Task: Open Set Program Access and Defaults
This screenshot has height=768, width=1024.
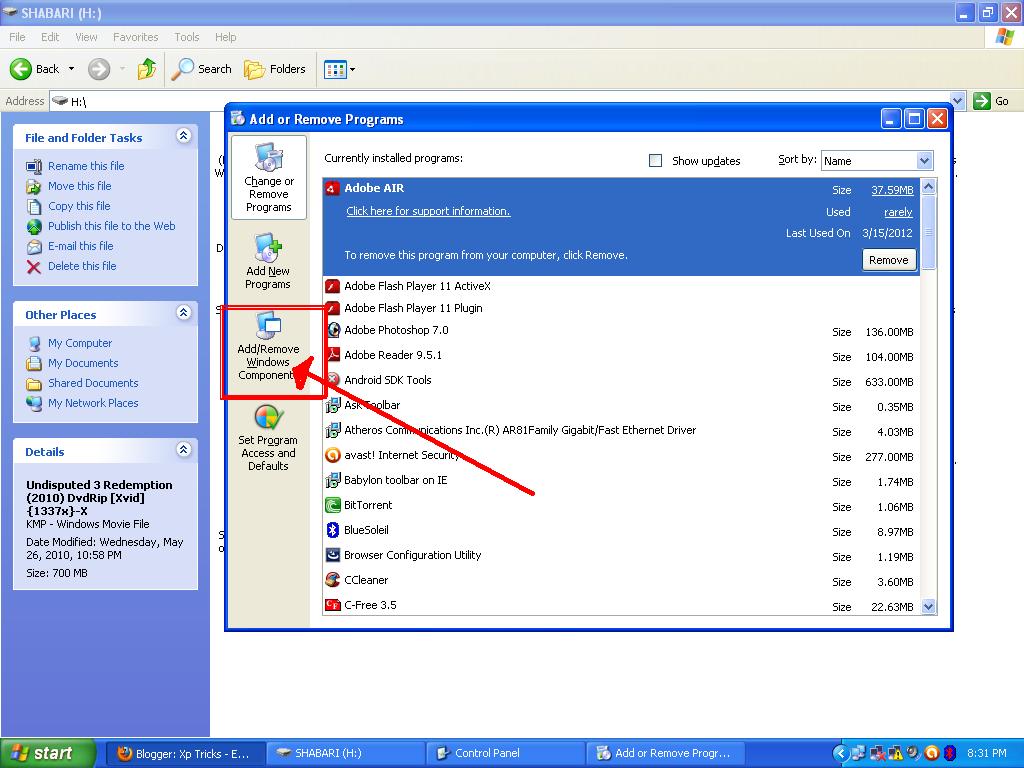Action: [268, 437]
